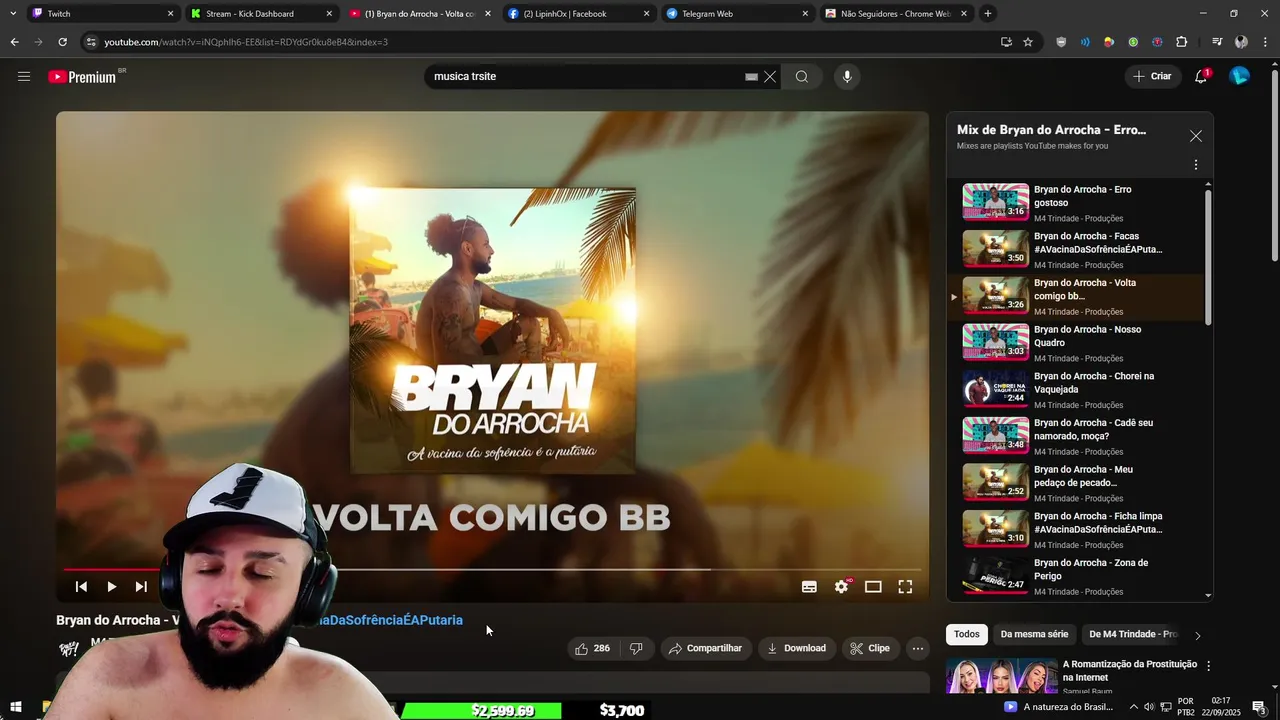Image resolution: width=1280 pixels, height=720 pixels.
Task: Click the YouTube URL address bar
Action: click(x=540, y=42)
